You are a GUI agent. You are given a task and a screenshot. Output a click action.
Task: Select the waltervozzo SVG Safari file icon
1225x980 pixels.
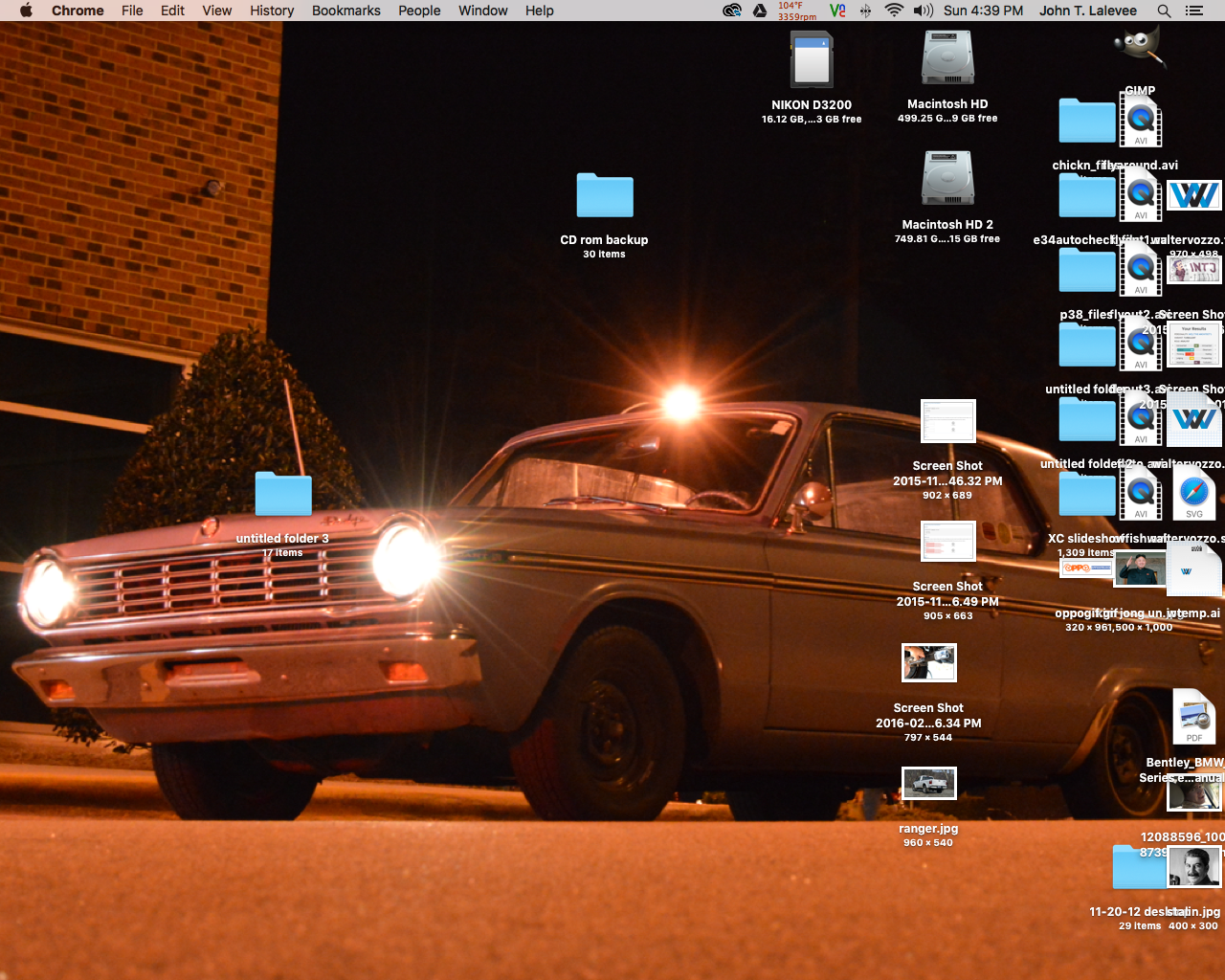tap(1194, 494)
